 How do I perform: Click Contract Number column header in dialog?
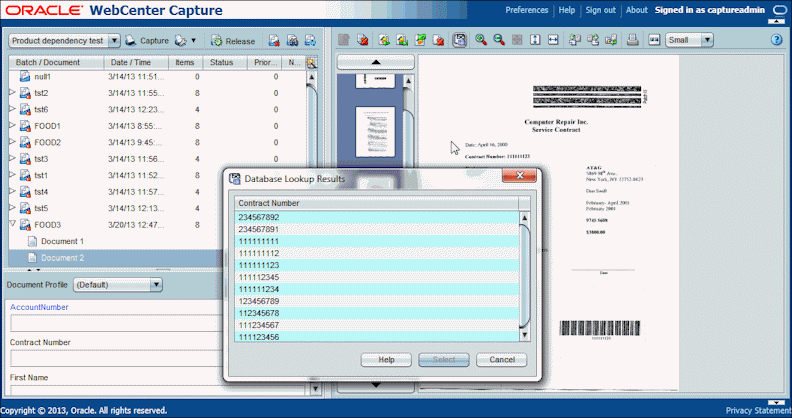point(376,203)
